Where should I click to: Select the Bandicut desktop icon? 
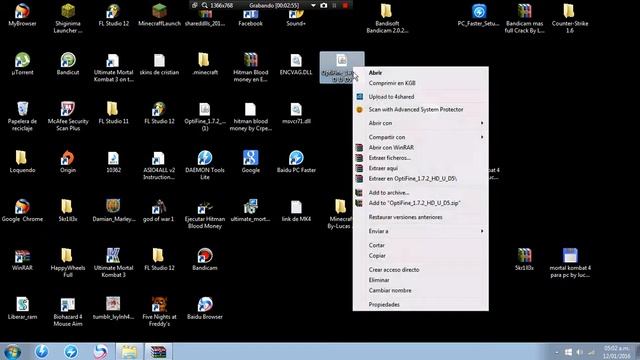tap(68, 64)
